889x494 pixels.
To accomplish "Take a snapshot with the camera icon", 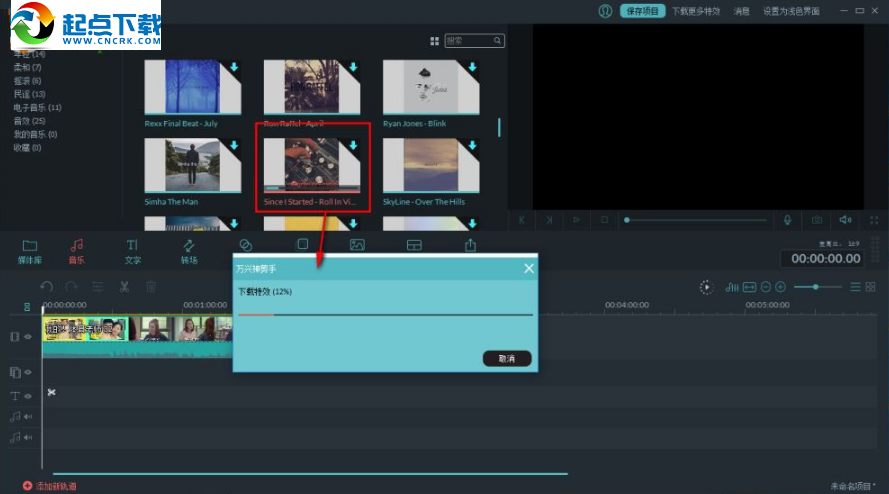I will coord(817,220).
